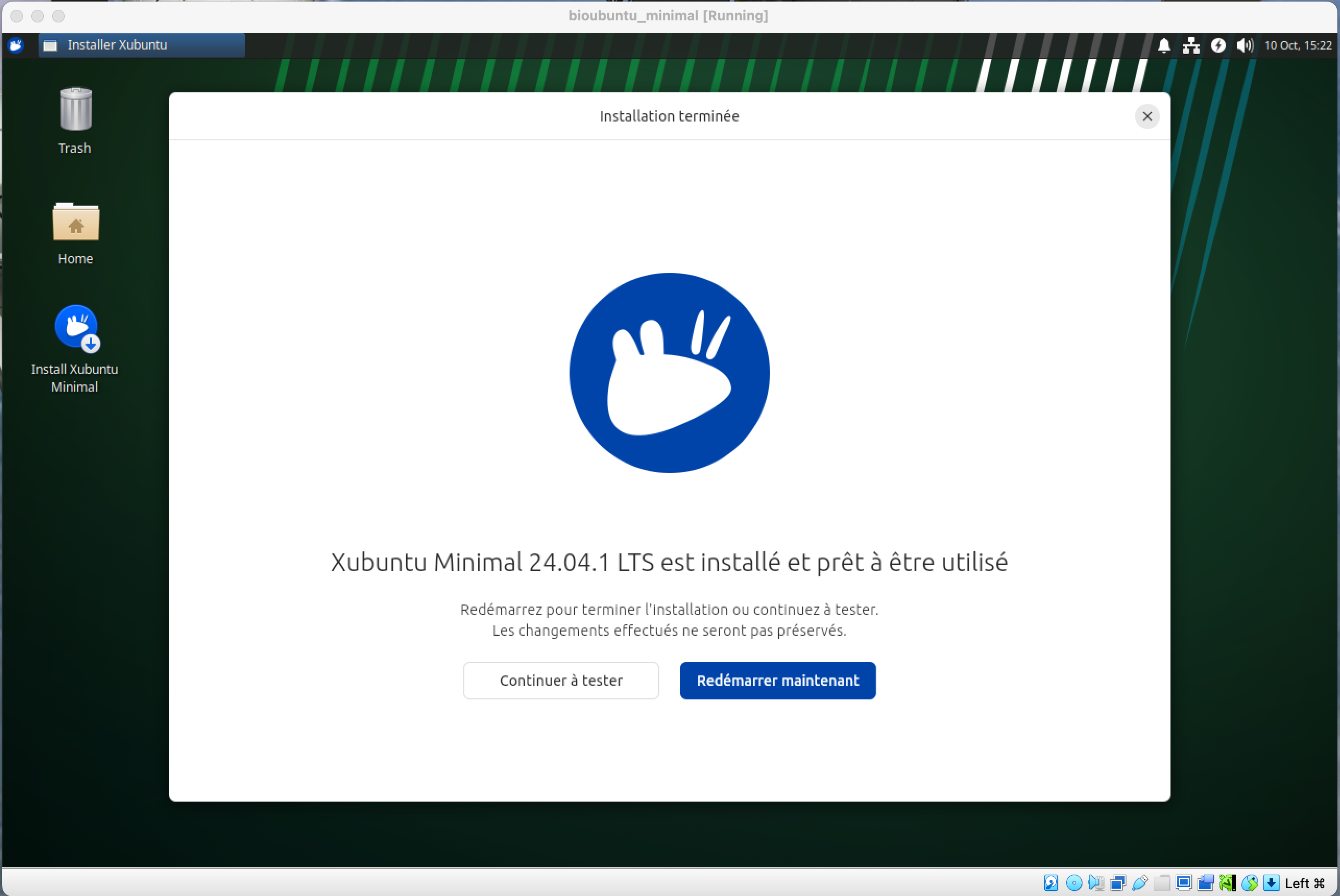Screen dimensions: 1340x896
Task: Close the Installation terminée dialog
Action: [x=1146, y=117]
